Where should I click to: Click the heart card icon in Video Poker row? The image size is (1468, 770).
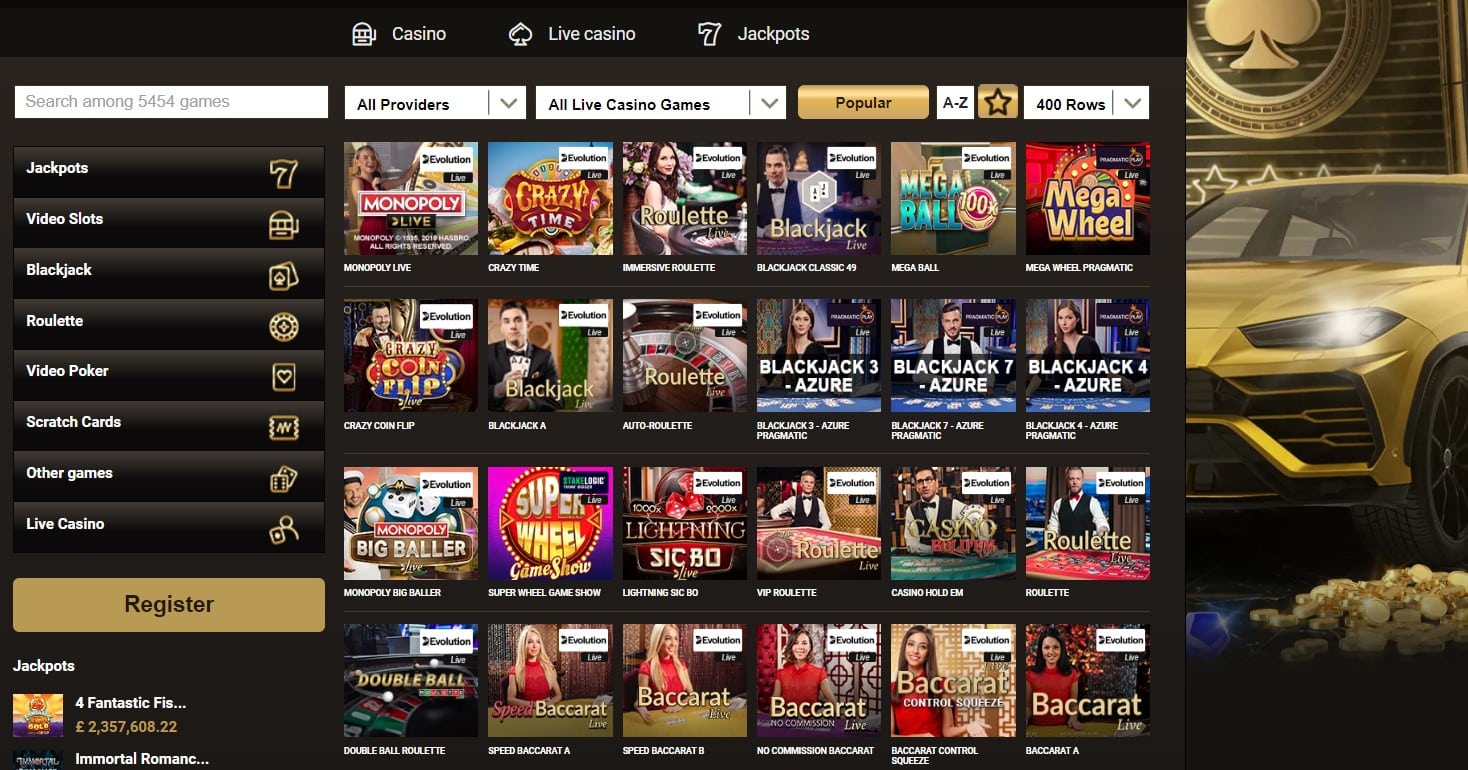pos(284,377)
